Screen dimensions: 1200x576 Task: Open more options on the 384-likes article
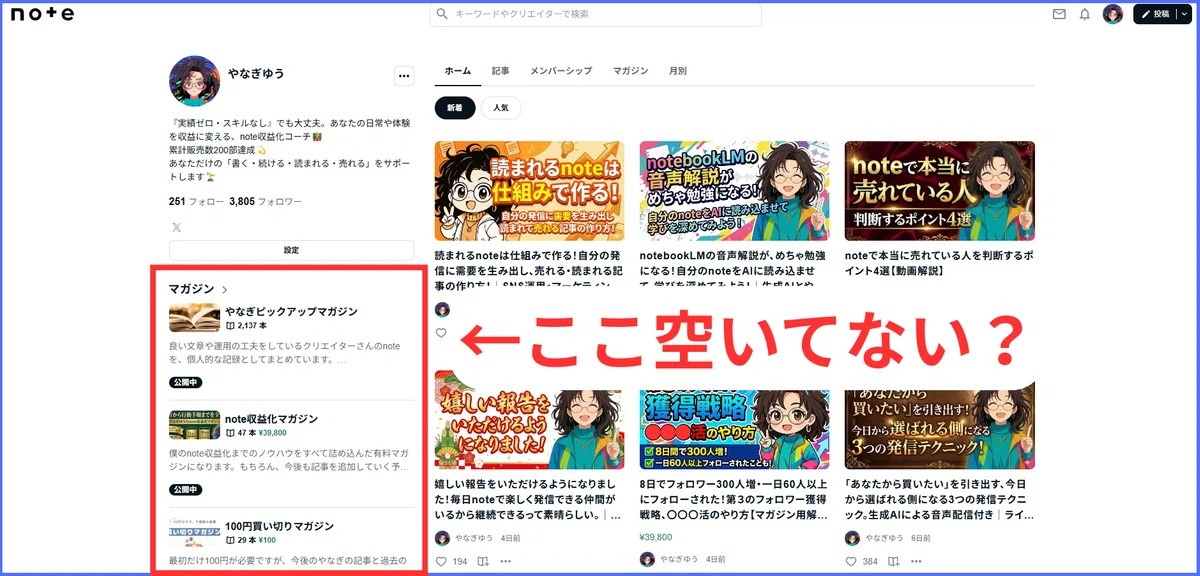coord(916,561)
